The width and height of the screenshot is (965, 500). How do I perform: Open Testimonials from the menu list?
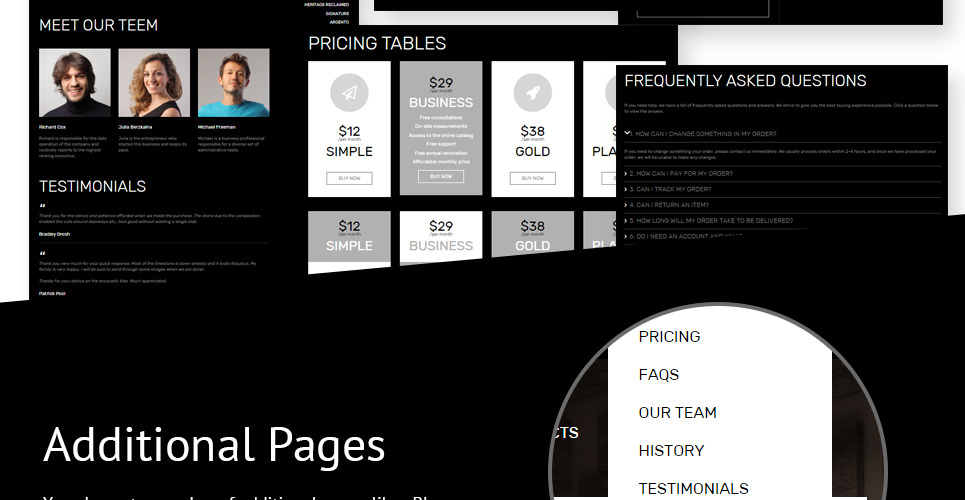(x=693, y=488)
